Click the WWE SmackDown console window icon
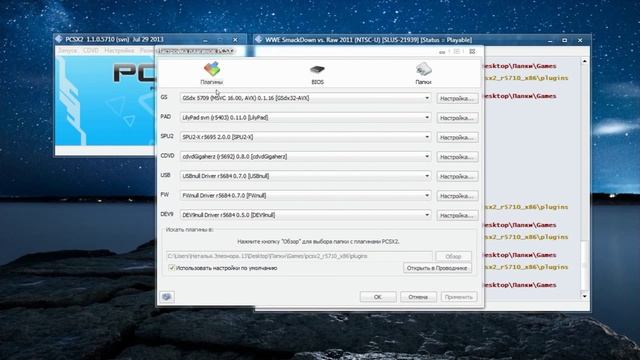This screenshot has width=640, height=360. 258,40
